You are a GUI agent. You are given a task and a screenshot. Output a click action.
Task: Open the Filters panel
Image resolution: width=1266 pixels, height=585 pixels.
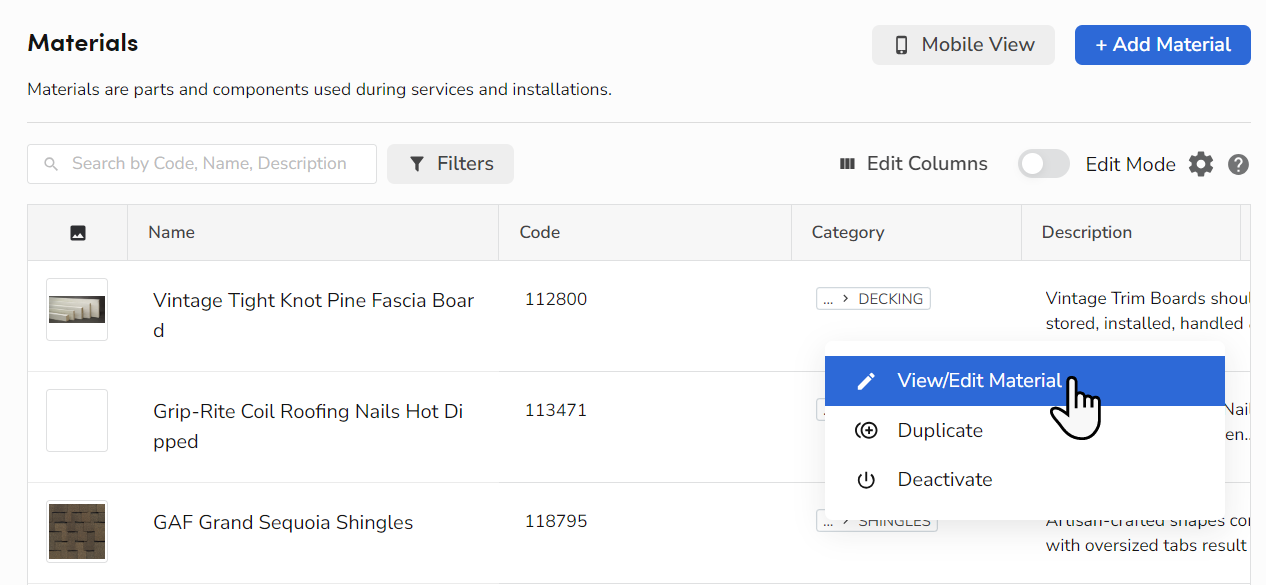coord(450,164)
